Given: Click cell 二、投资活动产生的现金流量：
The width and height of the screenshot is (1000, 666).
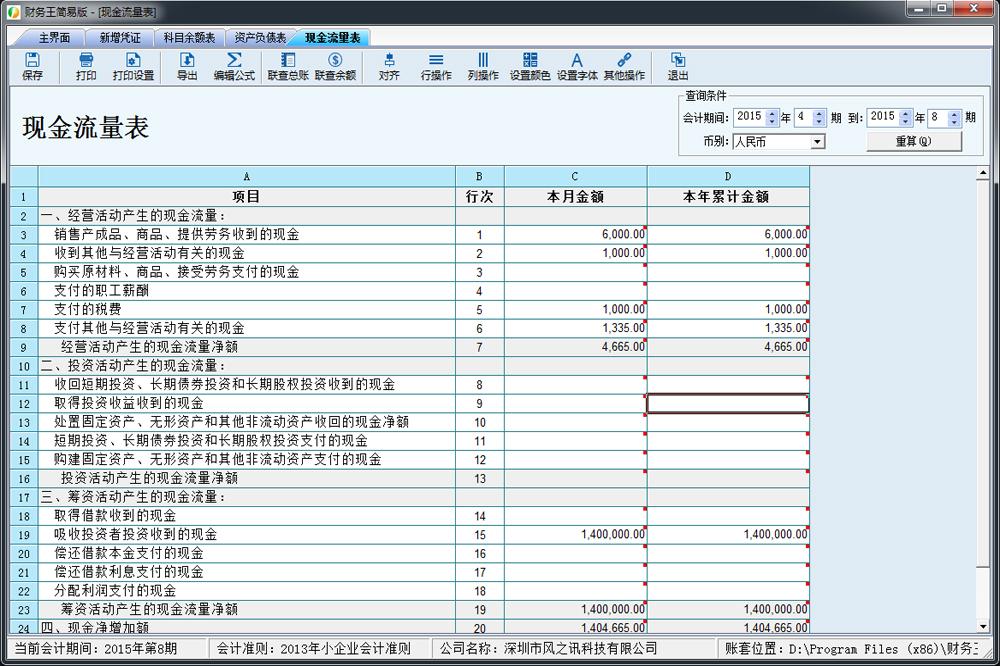Looking at the screenshot, I should [x=247, y=366].
